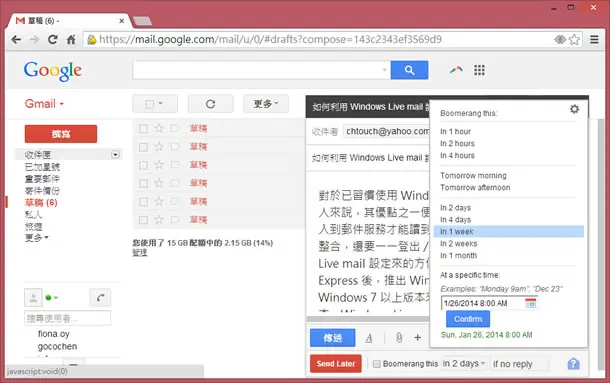
Task: Click the chat profile avatar icon
Action: pyautogui.click(x=33, y=298)
